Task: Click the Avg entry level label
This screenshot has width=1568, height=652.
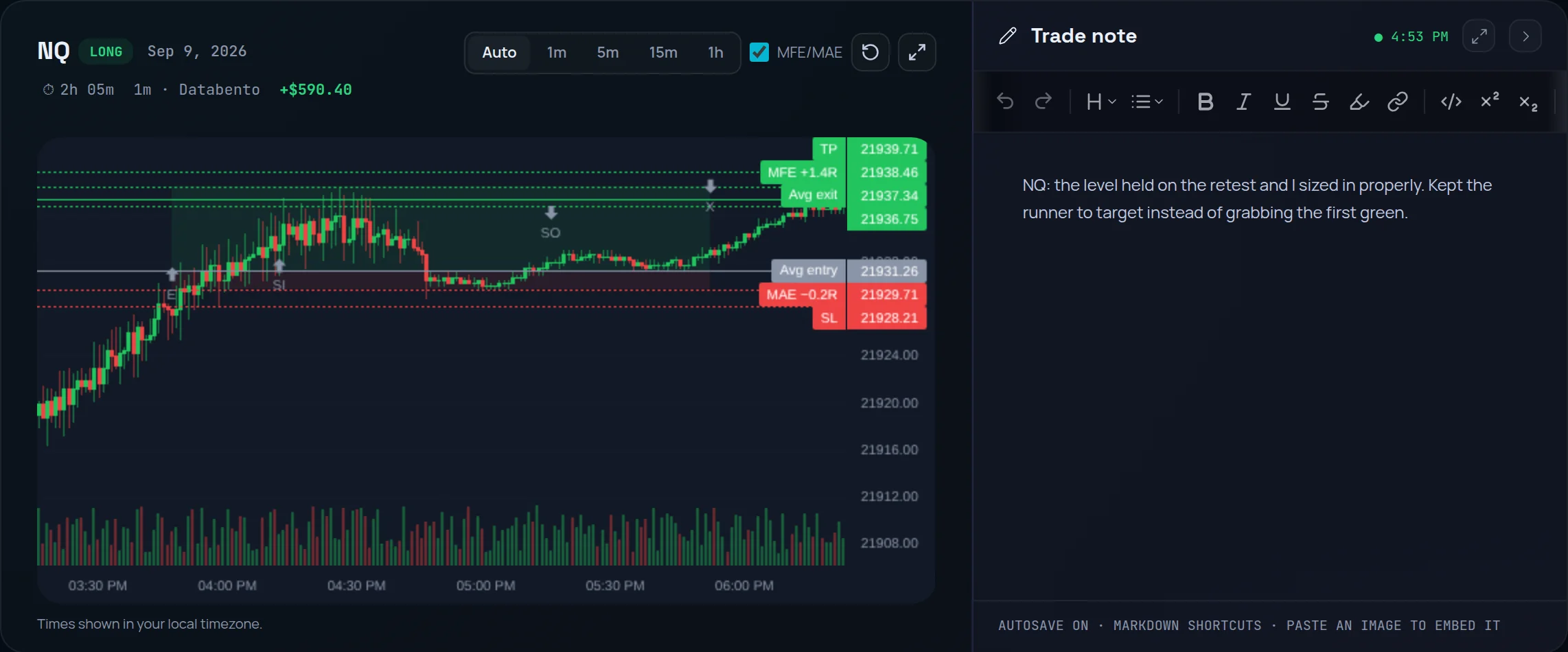Action: coord(809,270)
